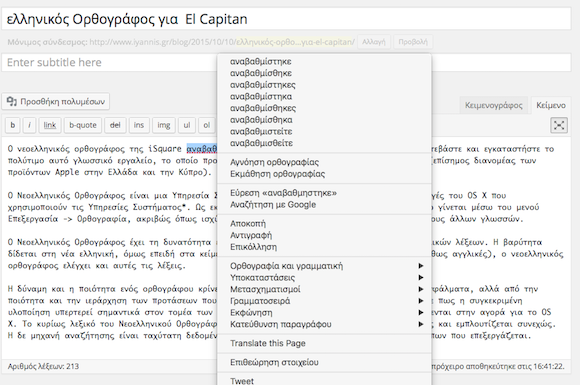The image size is (580, 385).
Task: Switch to the Κειμενογράφος tab
Action: click(x=493, y=105)
